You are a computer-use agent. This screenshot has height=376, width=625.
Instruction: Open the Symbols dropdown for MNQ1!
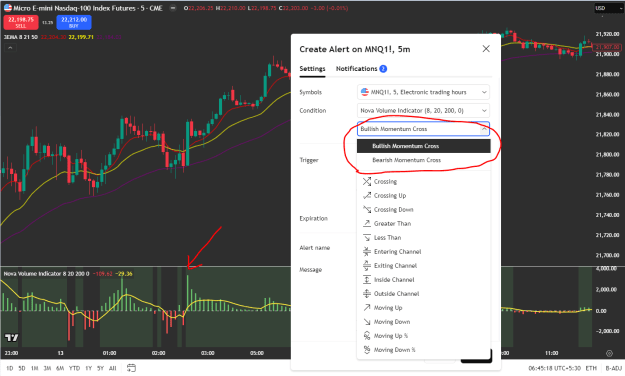pyautogui.click(x=423, y=92)
